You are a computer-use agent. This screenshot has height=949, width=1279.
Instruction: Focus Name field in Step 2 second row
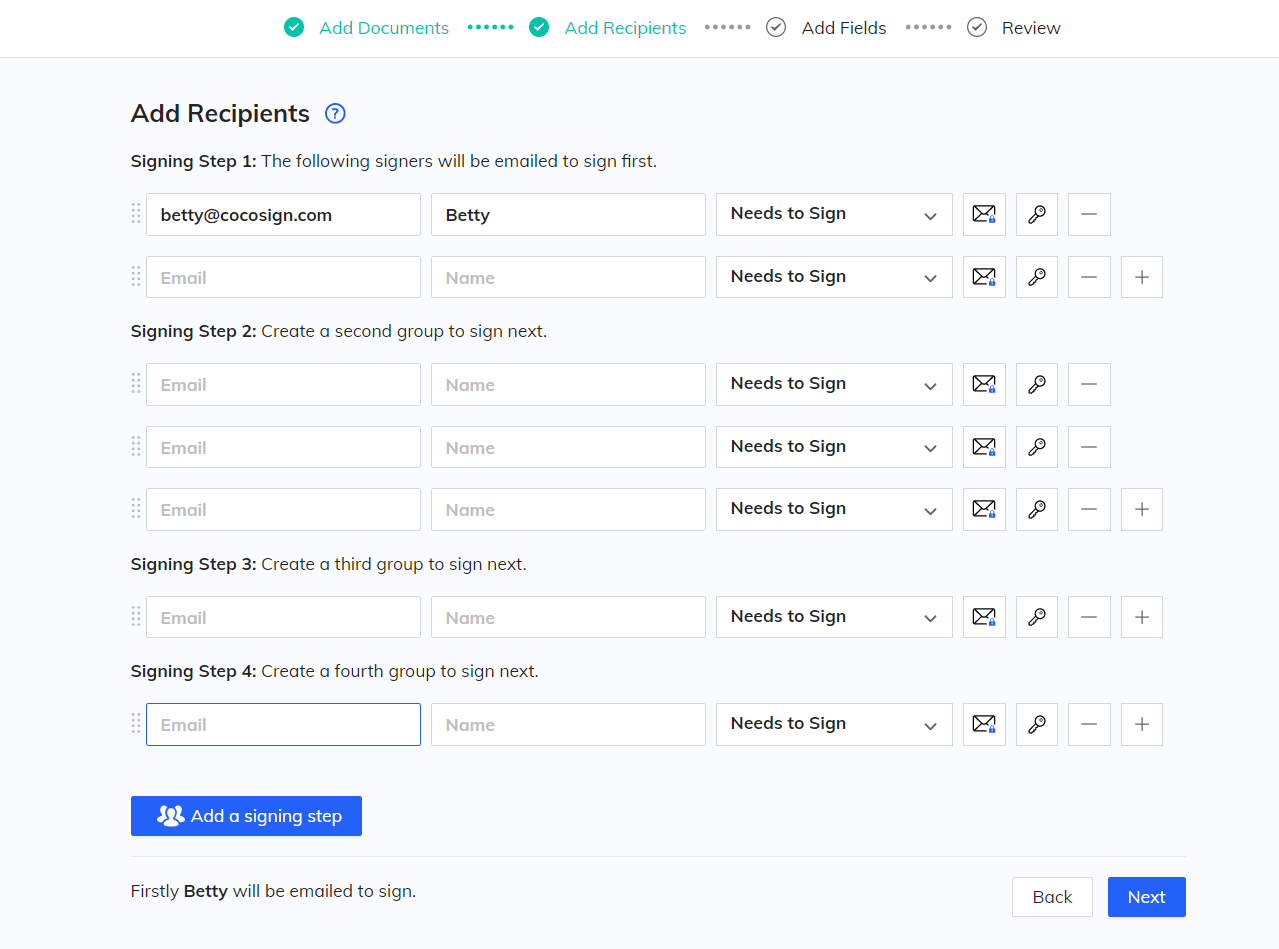click(x=568, y=447)
